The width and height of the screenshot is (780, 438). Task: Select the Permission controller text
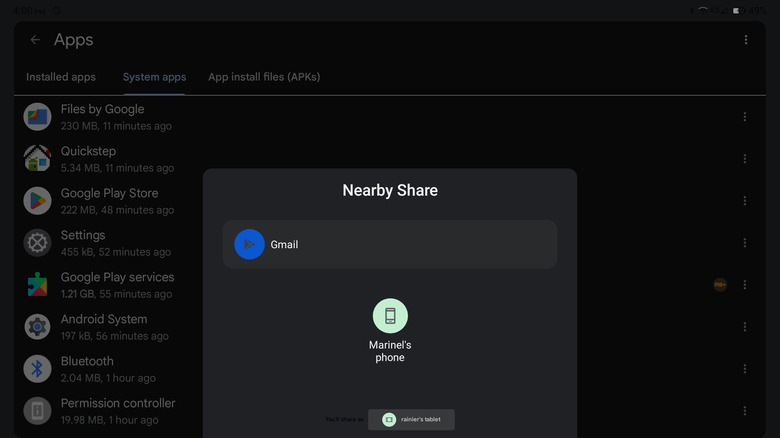[118, 403]
